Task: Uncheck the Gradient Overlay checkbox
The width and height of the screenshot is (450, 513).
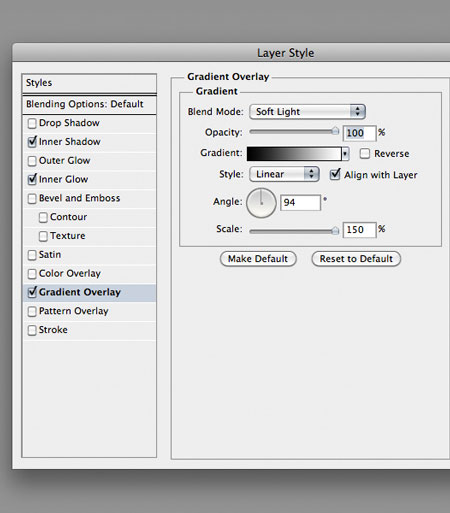Action: click(x=32, y=293)
